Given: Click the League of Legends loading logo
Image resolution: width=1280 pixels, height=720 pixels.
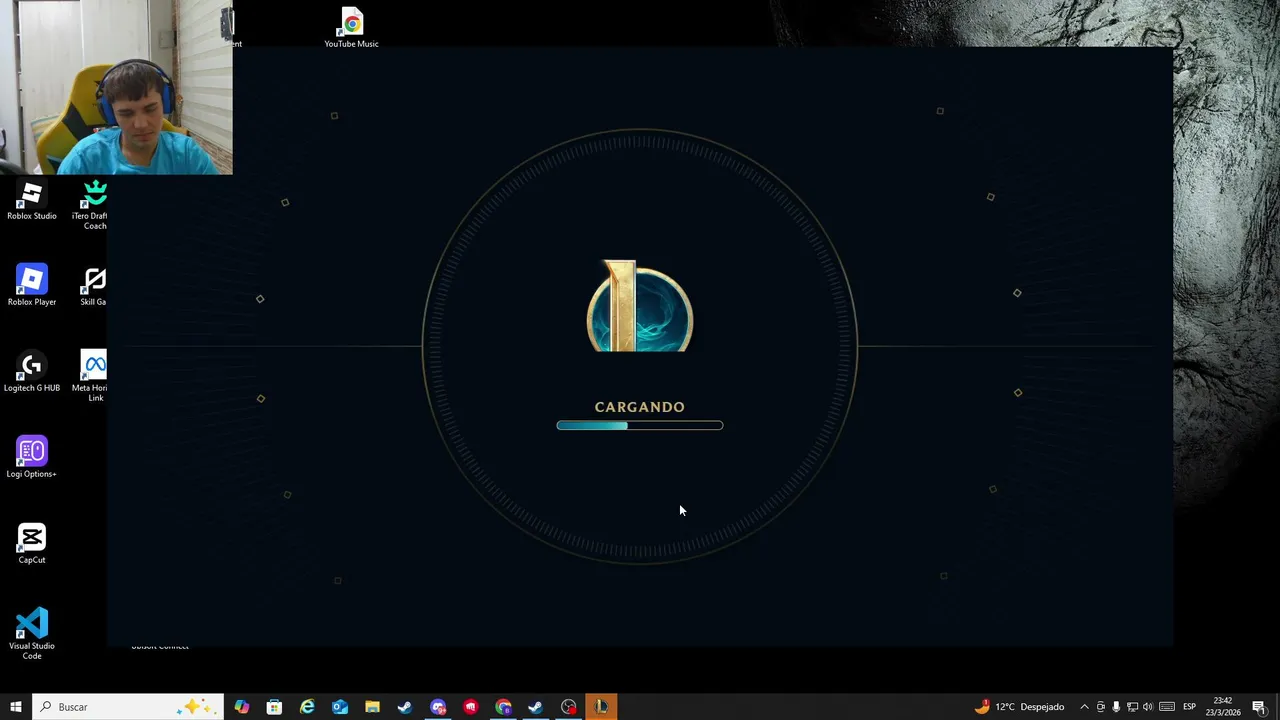Looking at the screenshot, I should [x=640, y=306].
